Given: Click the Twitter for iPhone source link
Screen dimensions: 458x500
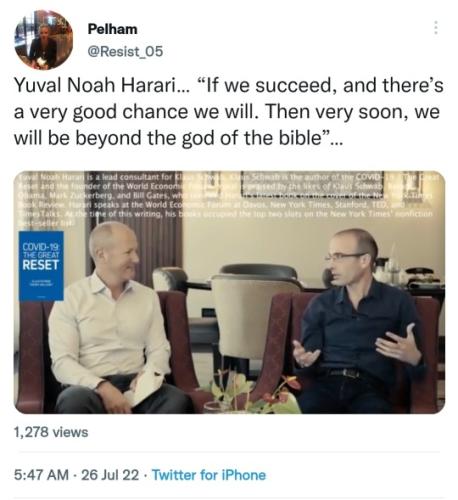Looking at the screenshot, I should tap(209, 475).
